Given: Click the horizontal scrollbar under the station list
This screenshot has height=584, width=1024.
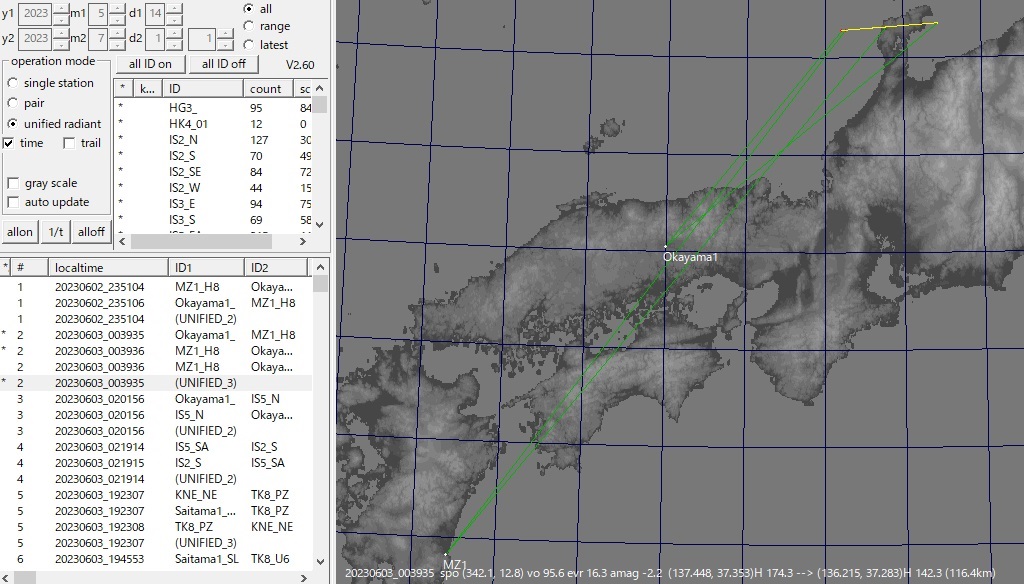Looking at the screenshot, I should pyautogui.click(x=200, y=240).
